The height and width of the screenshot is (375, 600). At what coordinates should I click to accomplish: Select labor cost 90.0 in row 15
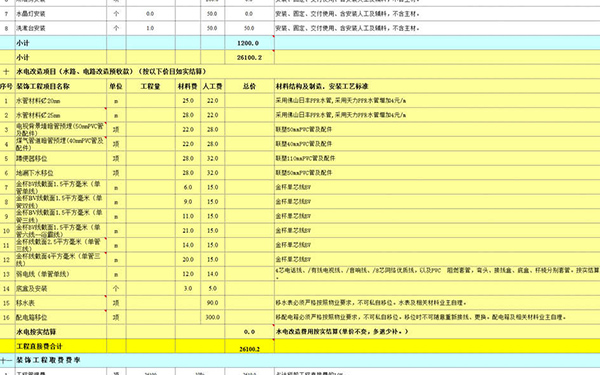212,303
